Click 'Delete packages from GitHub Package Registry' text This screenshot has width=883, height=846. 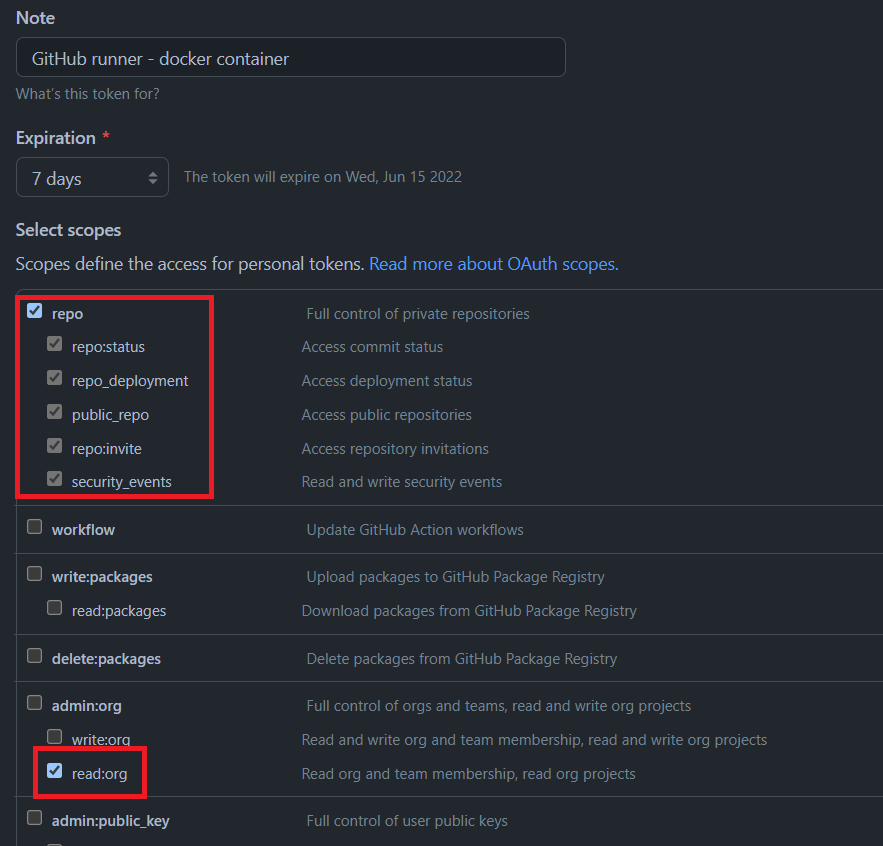tap(462, 659)
